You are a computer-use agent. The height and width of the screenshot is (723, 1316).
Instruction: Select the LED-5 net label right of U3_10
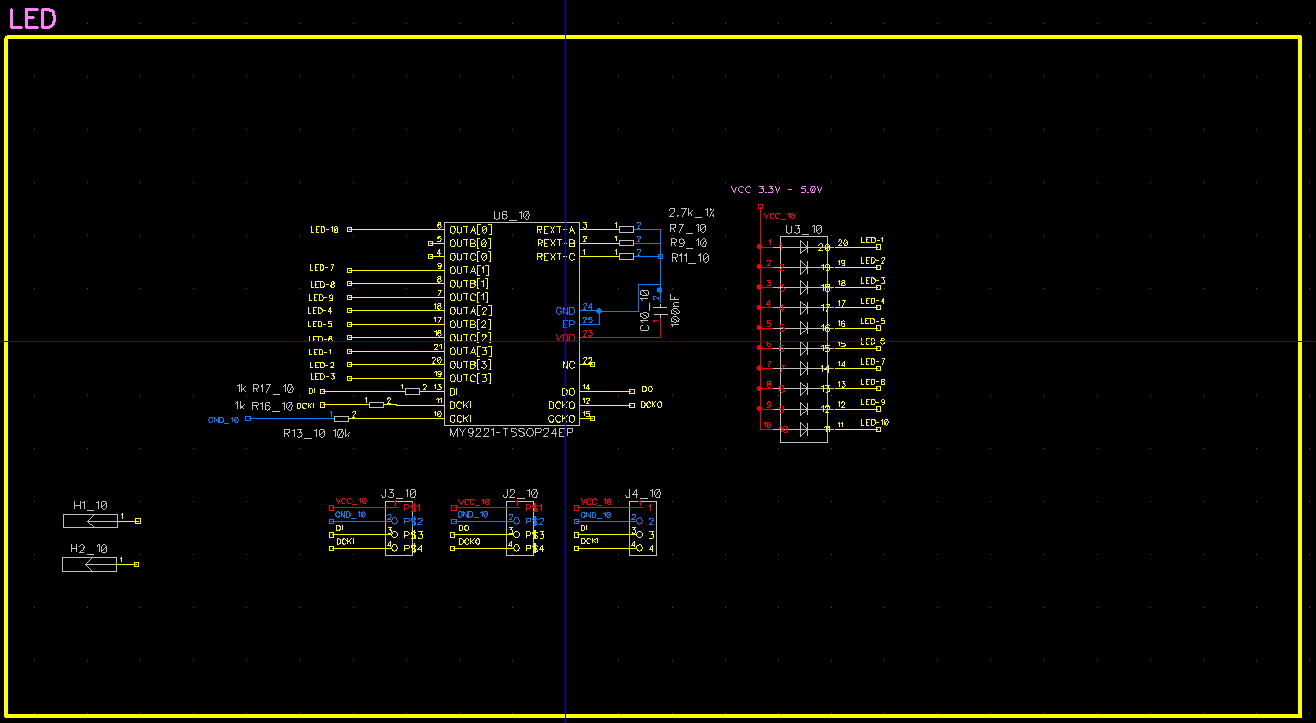click(x=873, y=322)
